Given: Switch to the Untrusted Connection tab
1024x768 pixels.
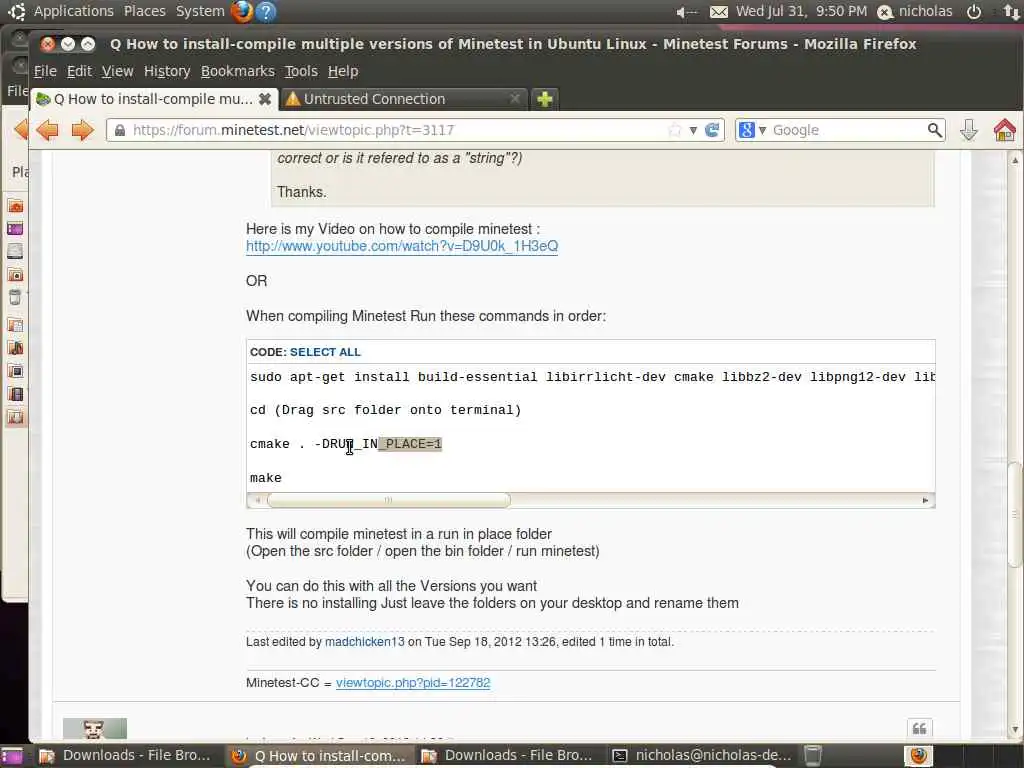Looking at the screenshot, I should point(404,99).
